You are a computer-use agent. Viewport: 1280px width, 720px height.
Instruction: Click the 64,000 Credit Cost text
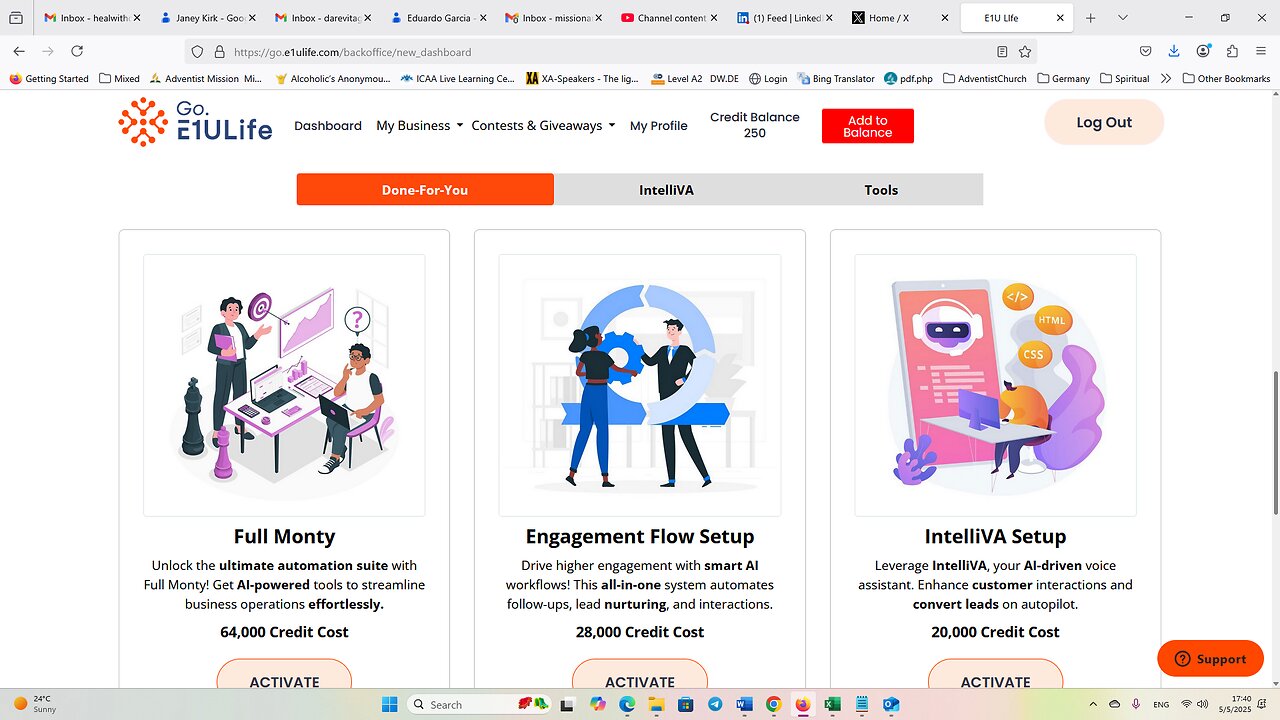tap(284, 632)
